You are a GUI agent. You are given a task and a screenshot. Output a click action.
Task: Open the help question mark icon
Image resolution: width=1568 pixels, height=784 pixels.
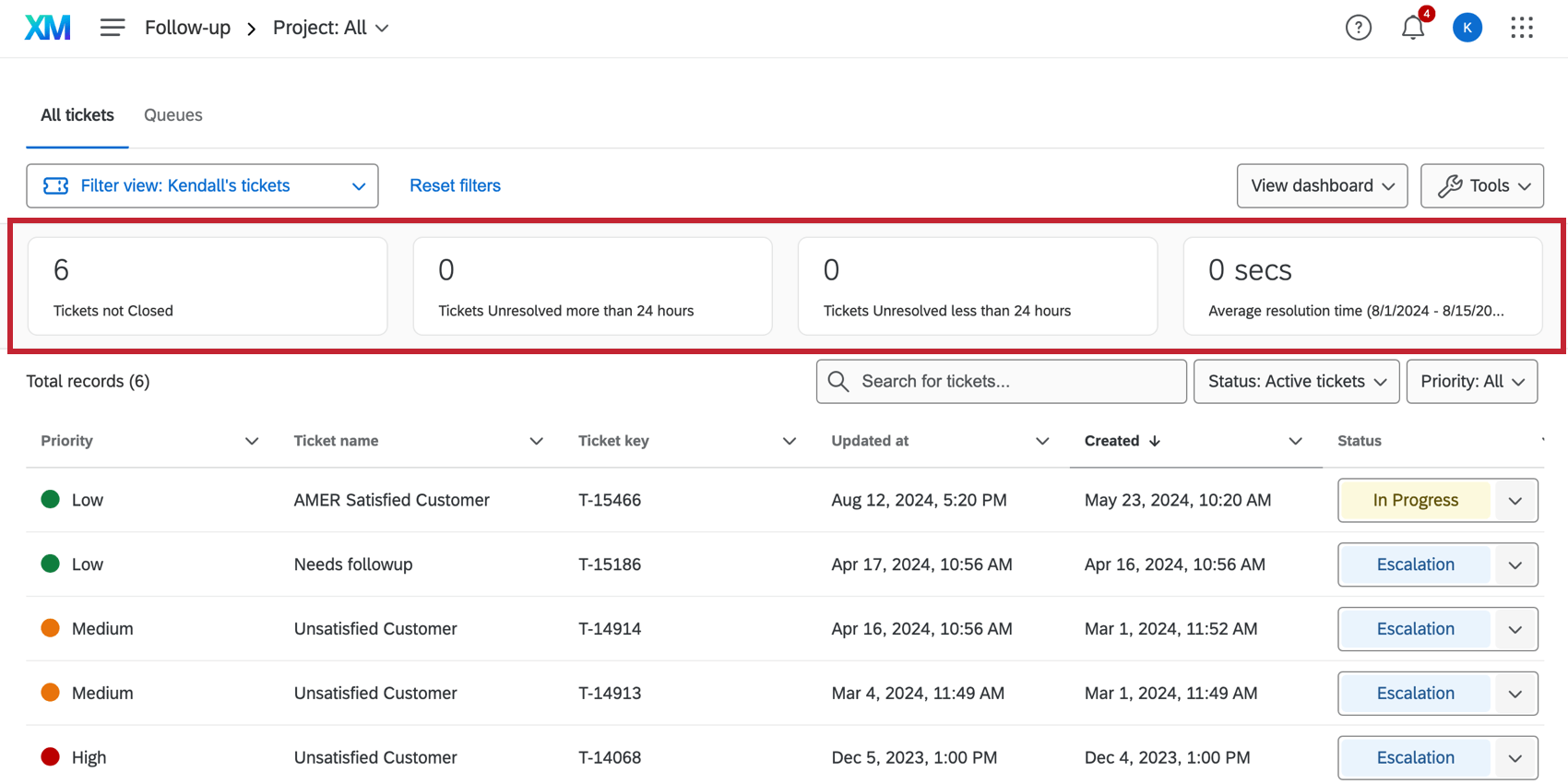coord(1358,28)
